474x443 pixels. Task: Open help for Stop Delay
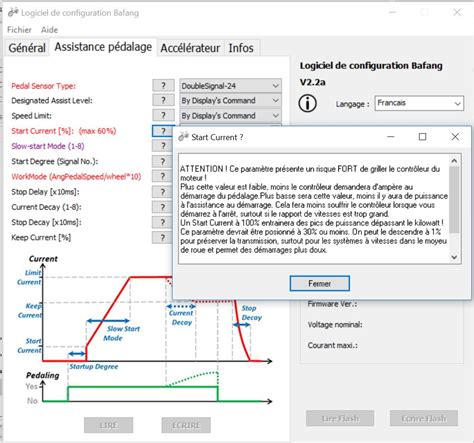pyautogui.click(x=162, y=192)
